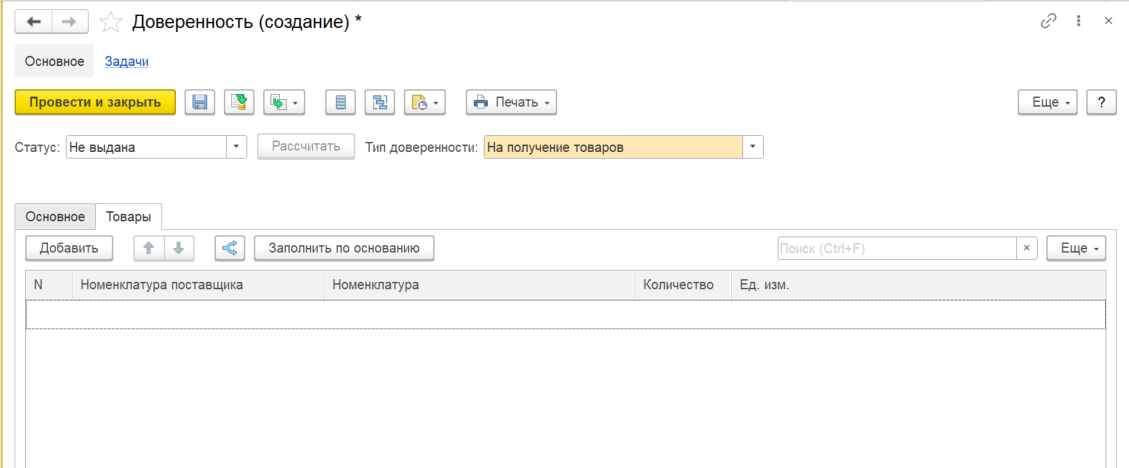This screenshot has width=1129, height=468.
Task: Select the Товары tab
Action: tap(128, 216)
